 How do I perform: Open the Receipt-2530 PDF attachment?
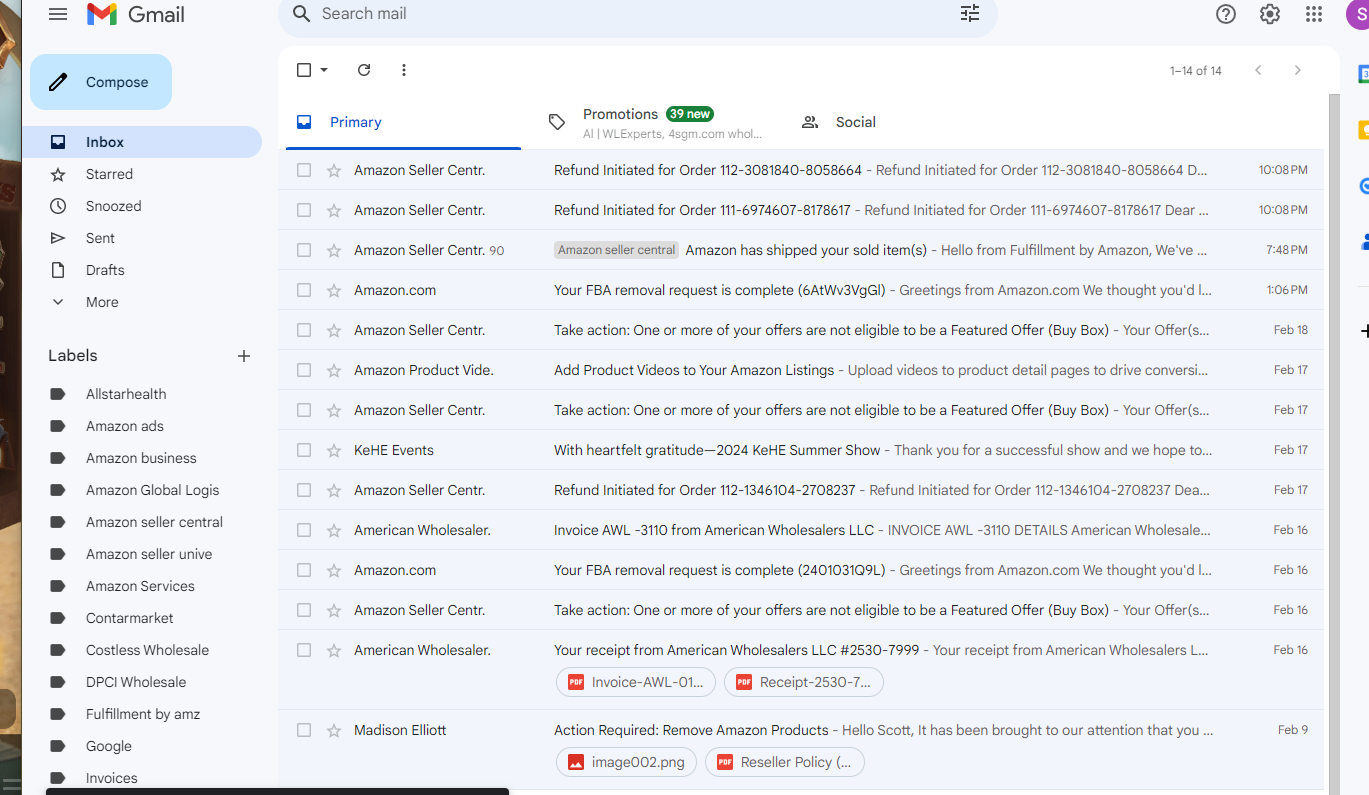[804, 682]
